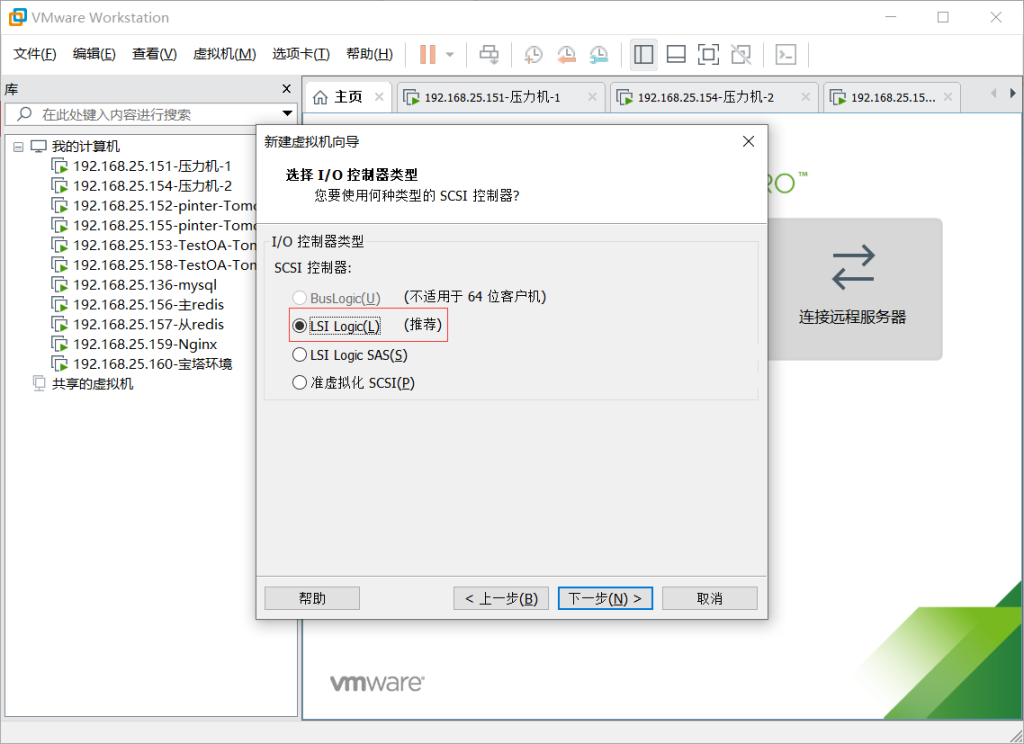Click the 帮助 button in wizard

click(312, 598)
